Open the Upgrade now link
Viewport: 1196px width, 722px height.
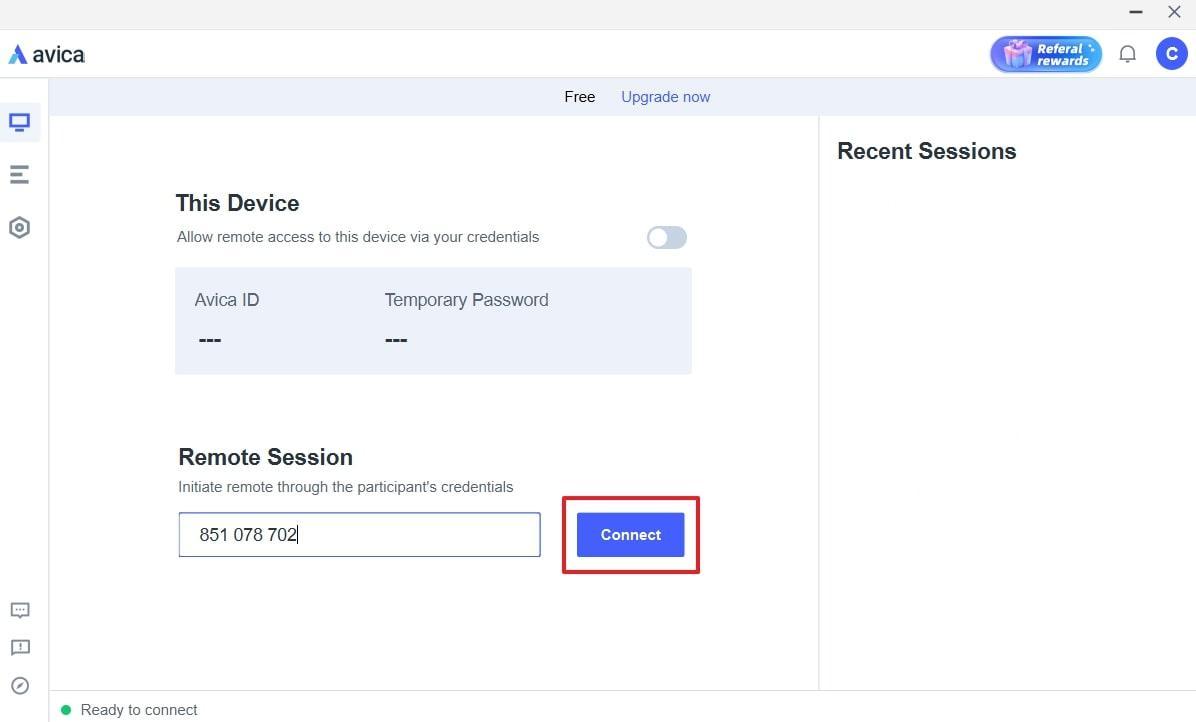pos(665,96)
